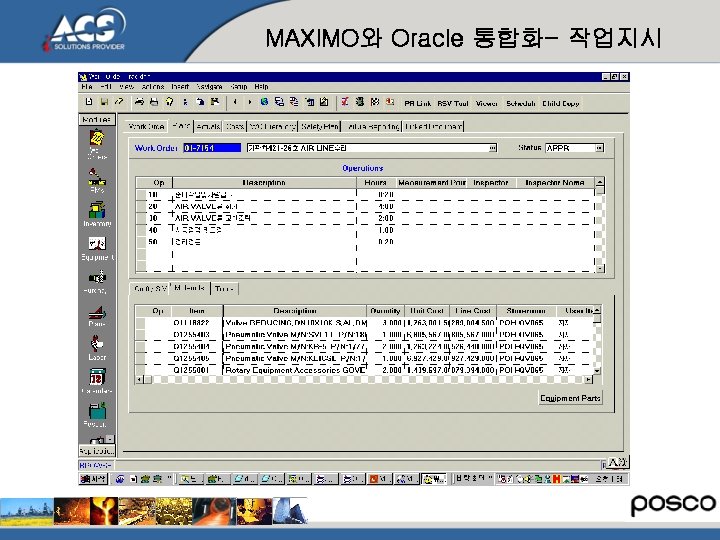The width and height of the screenshot is (720, 540).
Task: Click the red checkmark toolbar icon
Action: (344, 102)
